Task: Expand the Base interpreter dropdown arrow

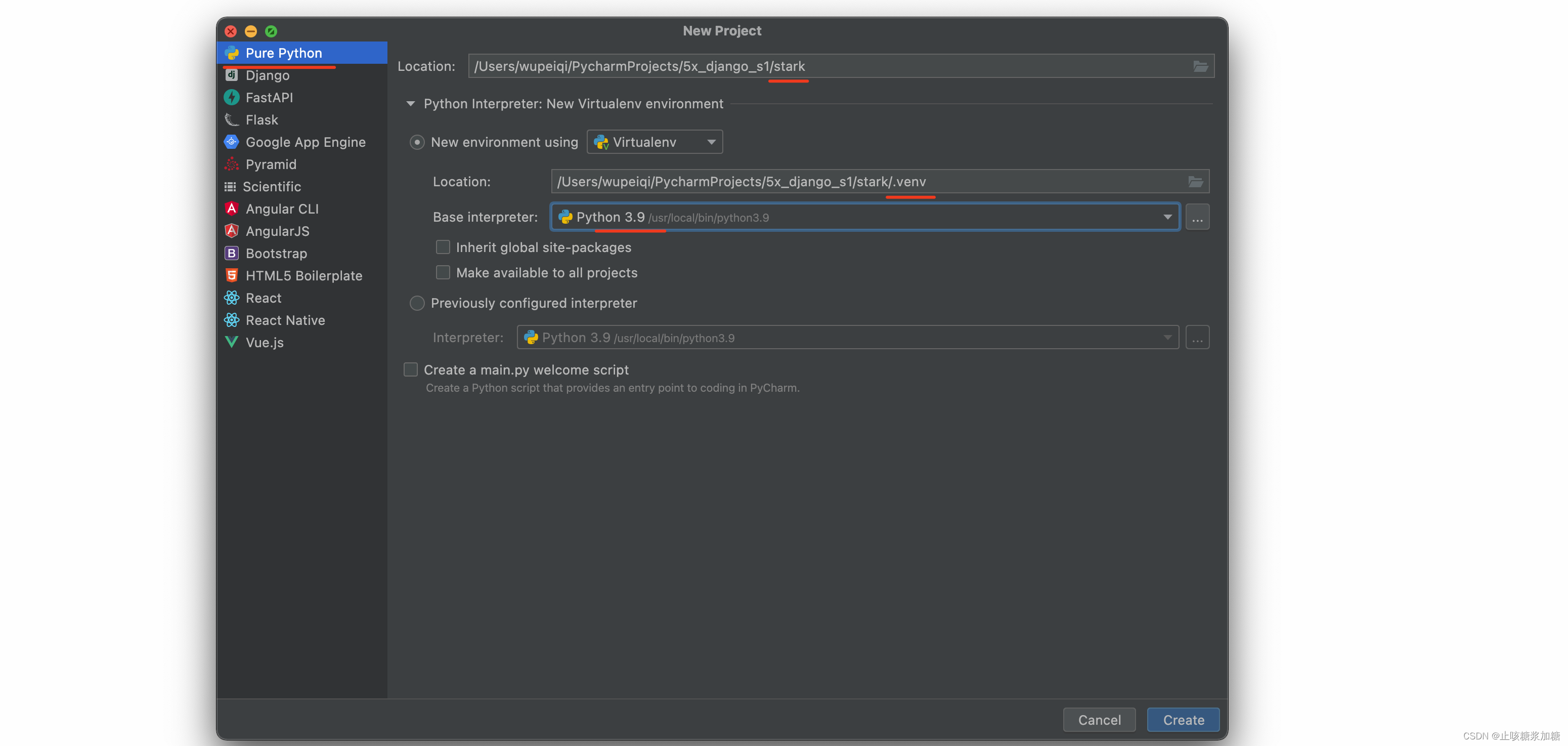Action: [1167, 218]
